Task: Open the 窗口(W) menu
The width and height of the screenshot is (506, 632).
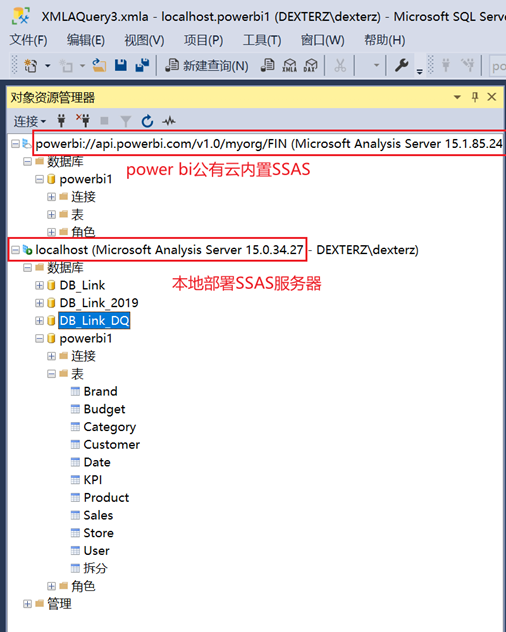Action: pos(323,40)
